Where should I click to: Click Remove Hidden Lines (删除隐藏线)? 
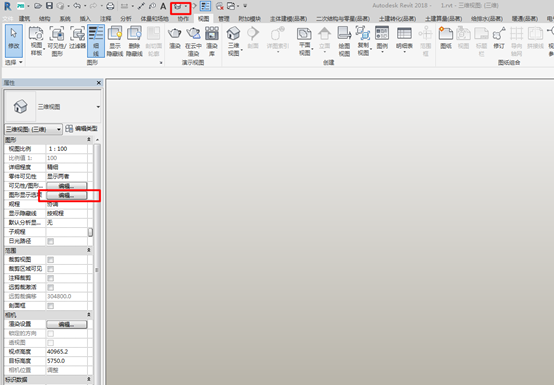(134, 41)
